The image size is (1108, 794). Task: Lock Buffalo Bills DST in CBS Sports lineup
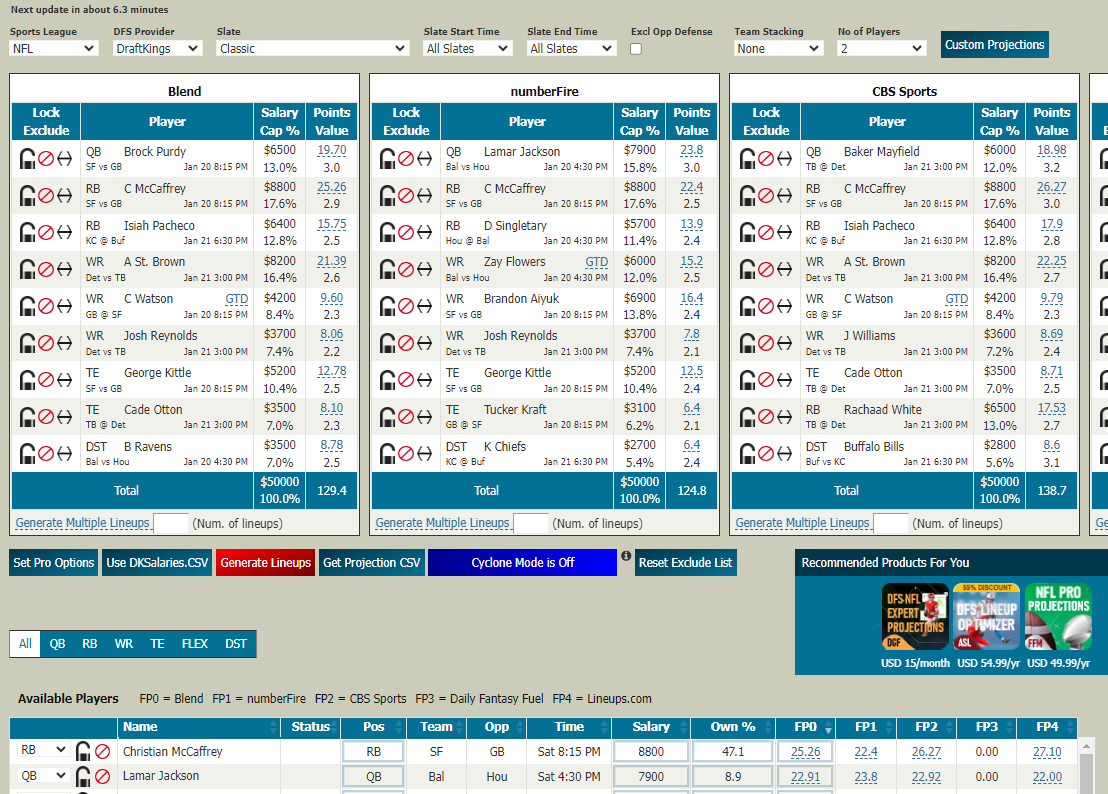coord(747,454)
